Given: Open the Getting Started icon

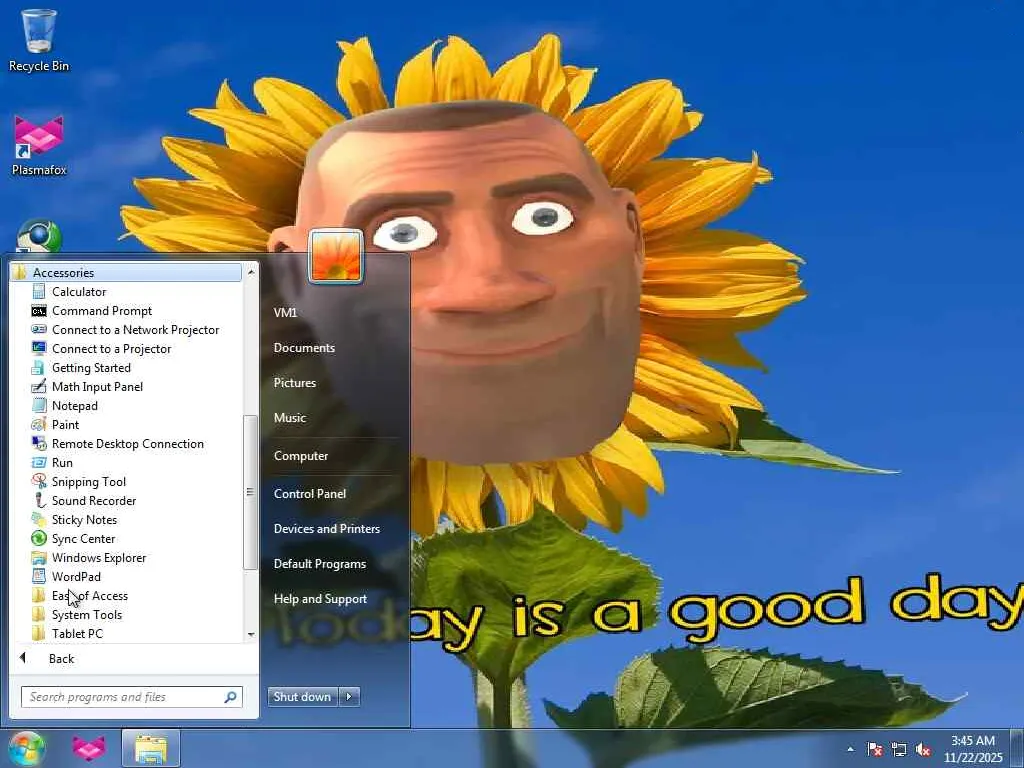Looking at the screenshot, I should (39, 368).
